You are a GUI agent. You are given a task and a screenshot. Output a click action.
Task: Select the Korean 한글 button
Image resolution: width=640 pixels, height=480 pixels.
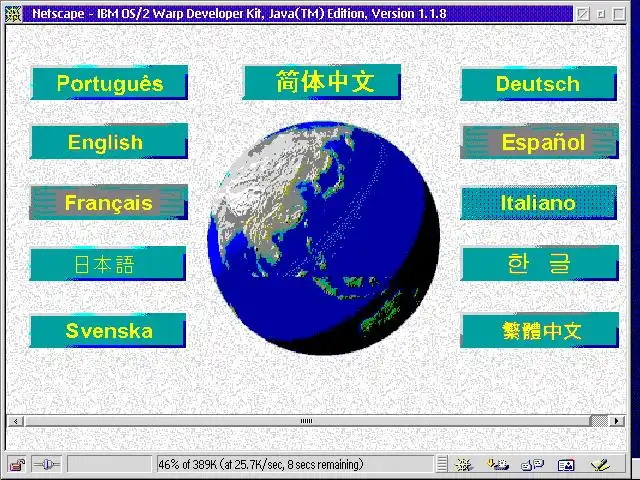540,263
